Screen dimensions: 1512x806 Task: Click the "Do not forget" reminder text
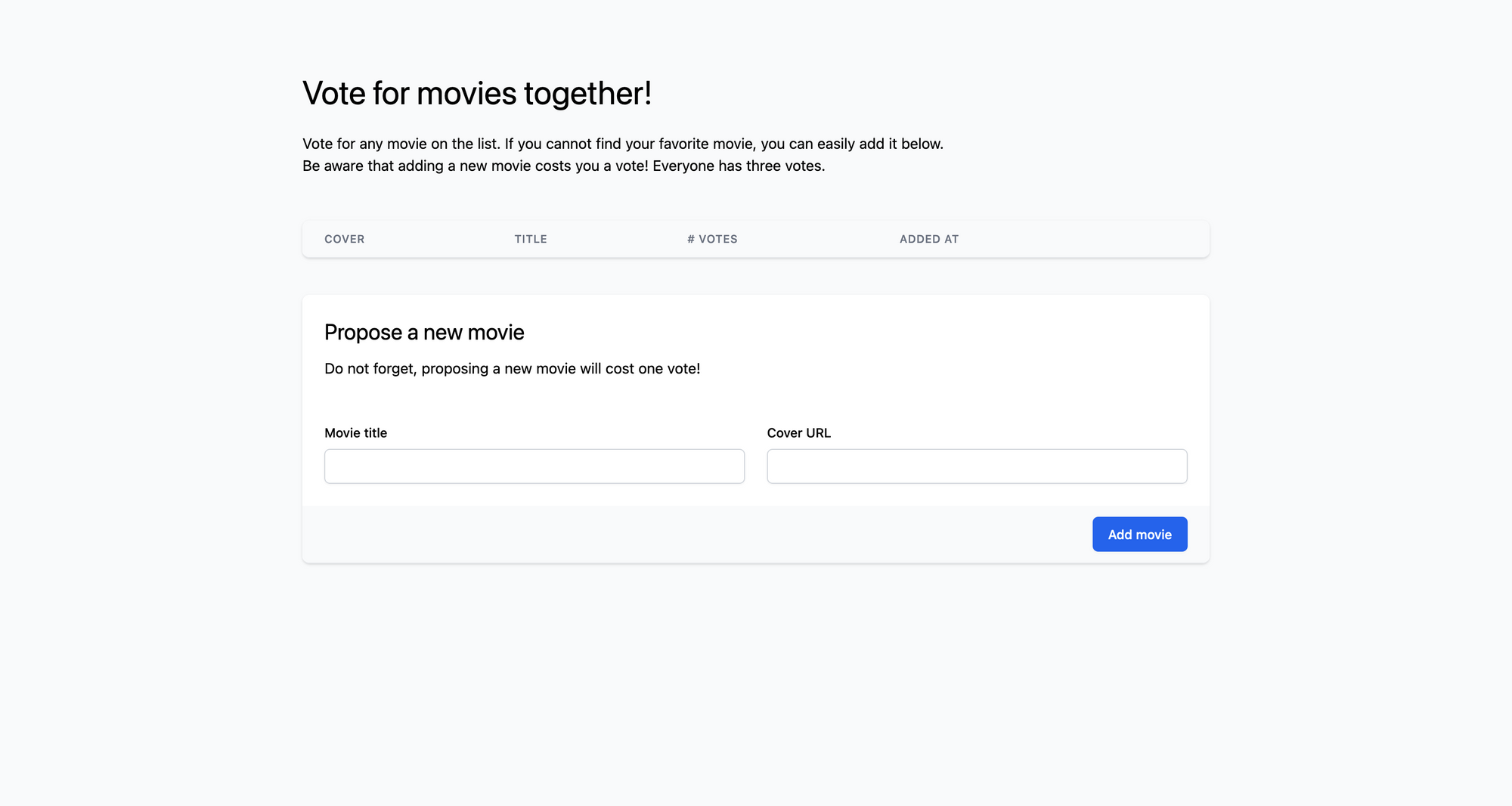[x=370, y=369]
